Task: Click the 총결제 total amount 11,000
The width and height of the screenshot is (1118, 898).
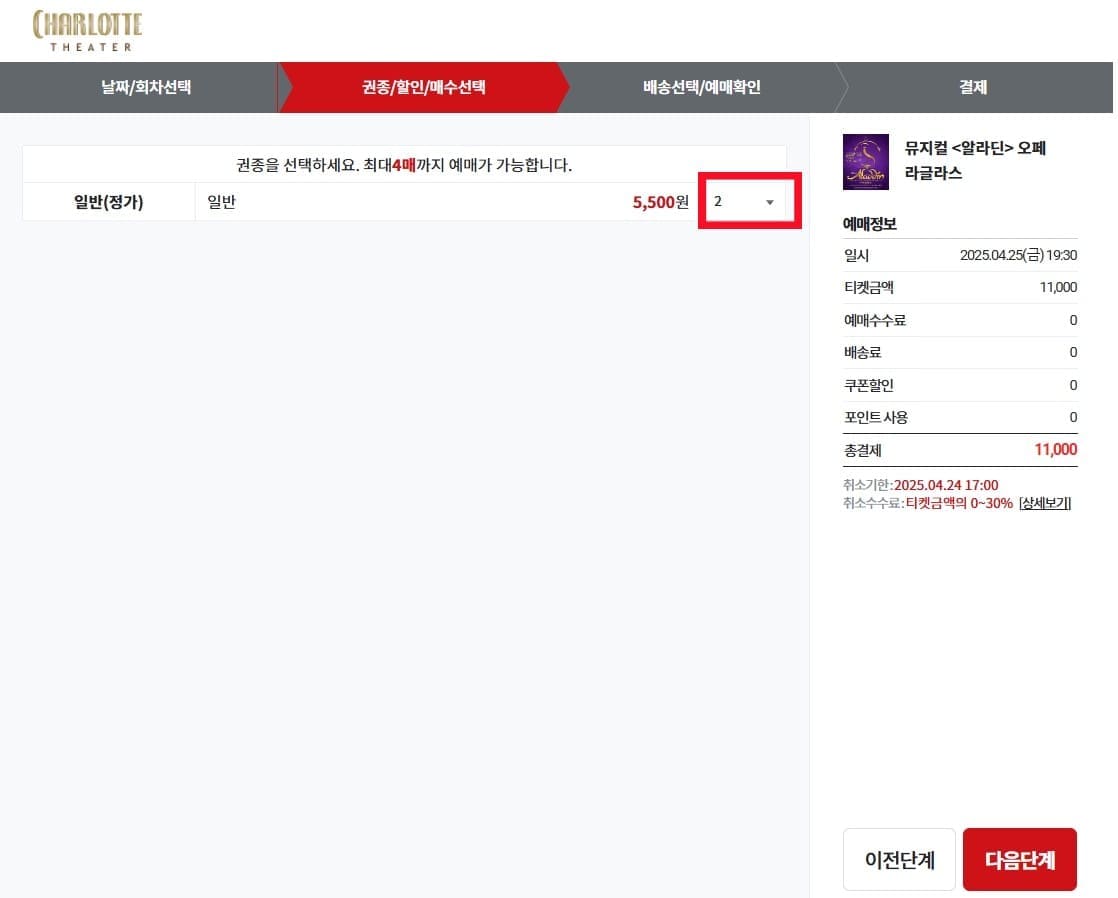Action: [1055, 450]
